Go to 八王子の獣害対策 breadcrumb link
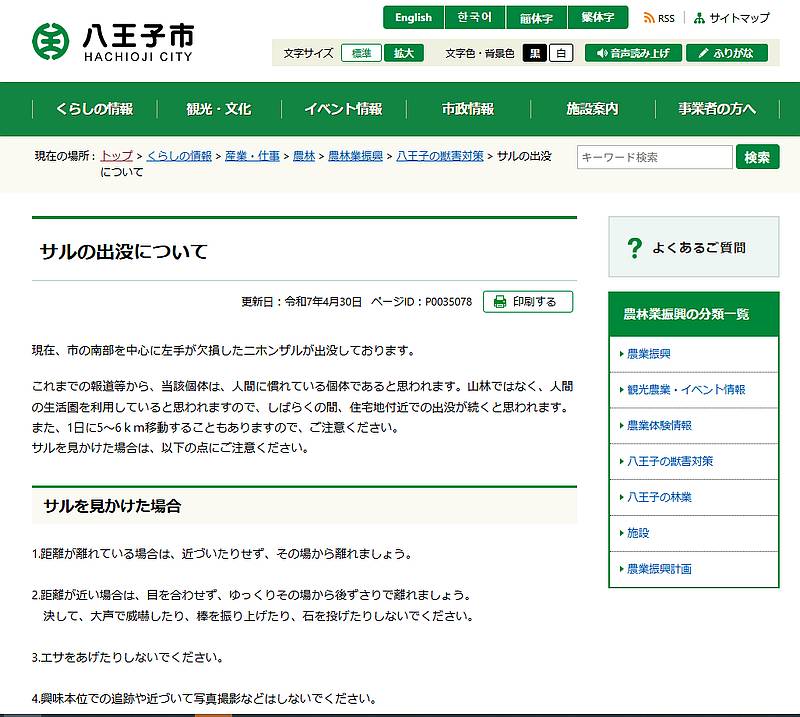Image resolution: width=800 pixels, height=717 pixels. coord(440,156)
